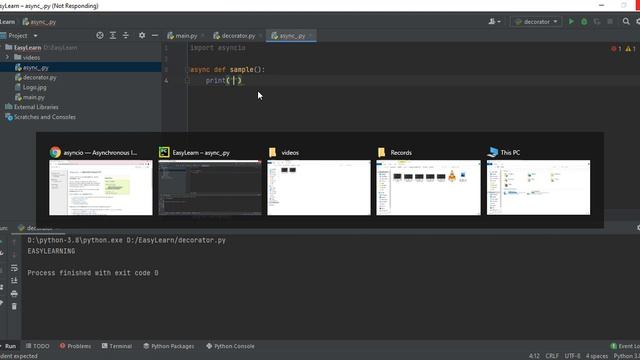Close the main.py tab

(203, 36)
